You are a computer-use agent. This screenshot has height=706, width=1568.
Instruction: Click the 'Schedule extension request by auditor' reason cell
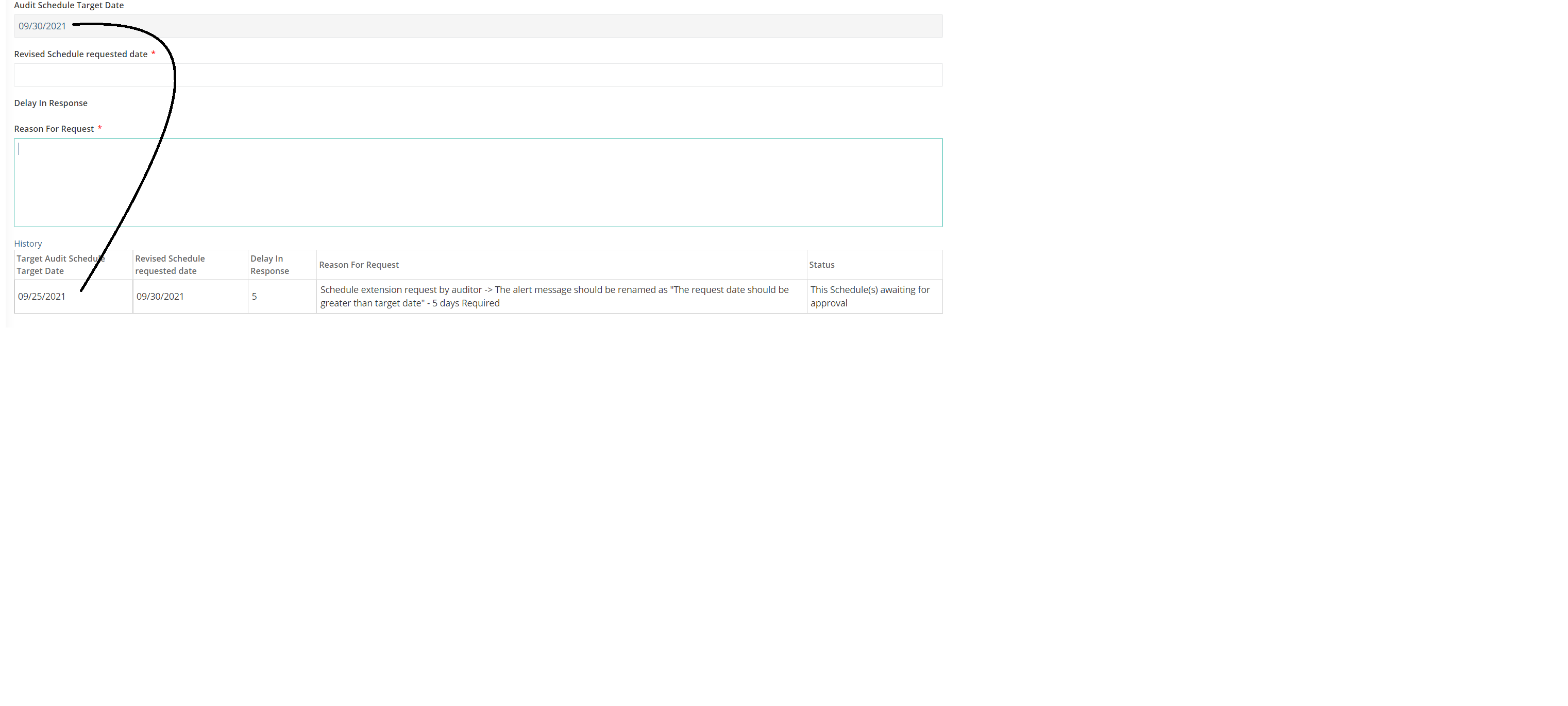pos(561,296)
